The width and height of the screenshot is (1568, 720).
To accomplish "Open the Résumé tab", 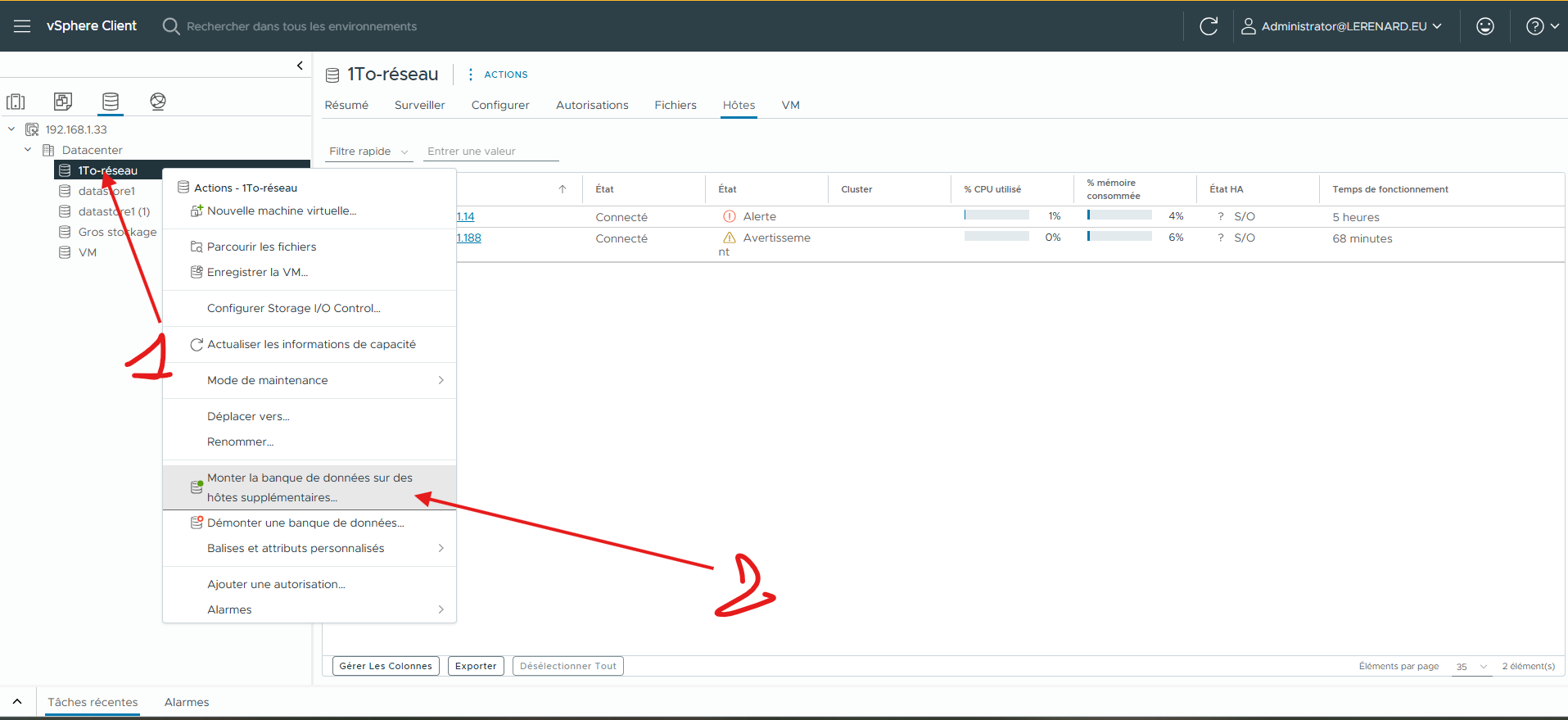I will (x=346, y=105).
